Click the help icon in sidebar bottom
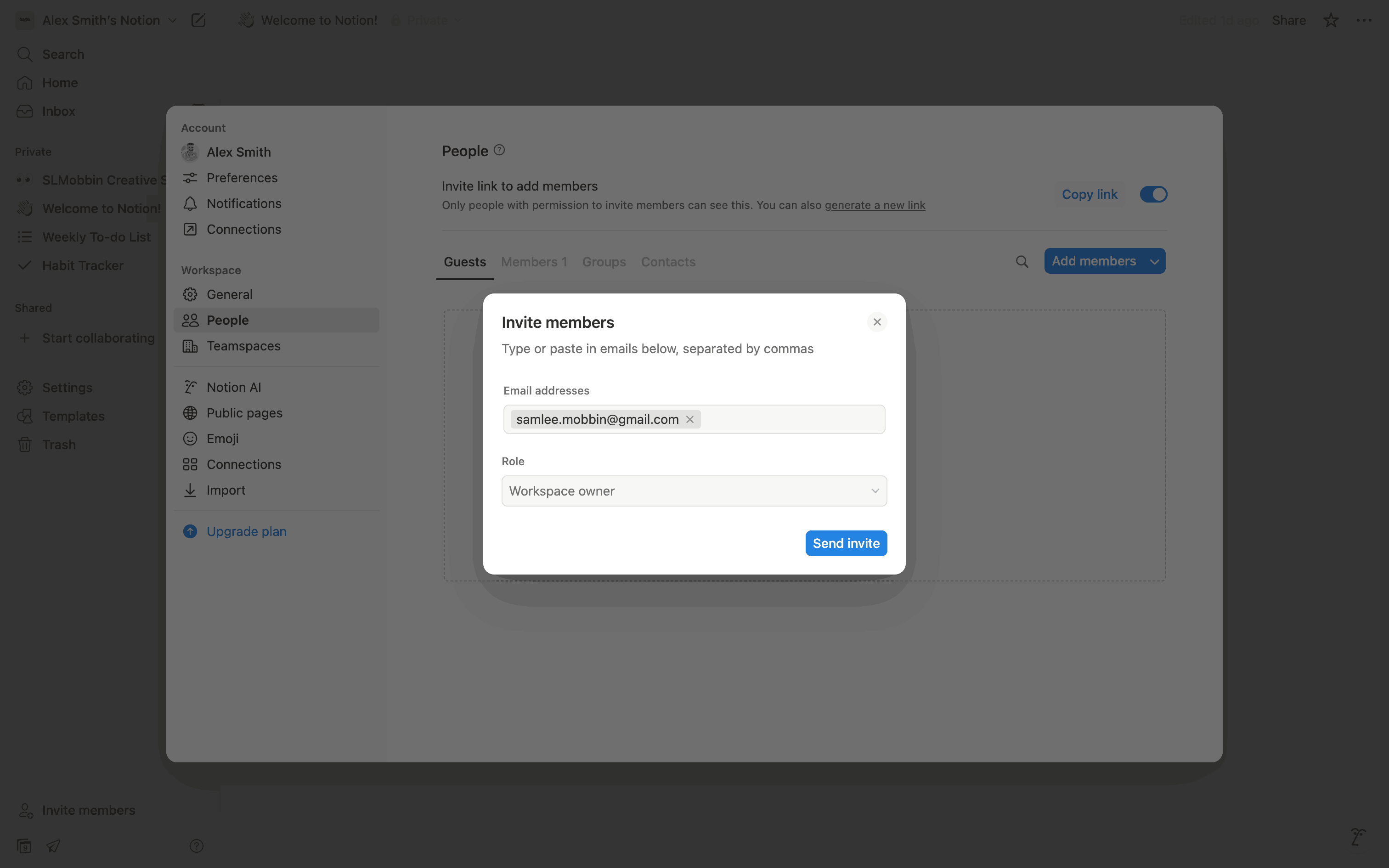1389x868 pixels. point(196,845)
